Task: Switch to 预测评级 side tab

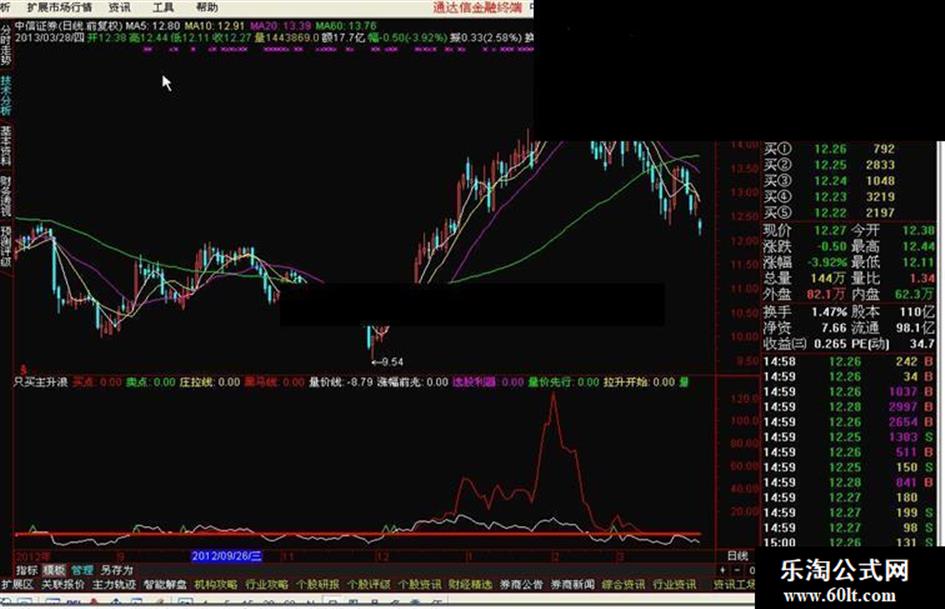Action: point(5,246)
